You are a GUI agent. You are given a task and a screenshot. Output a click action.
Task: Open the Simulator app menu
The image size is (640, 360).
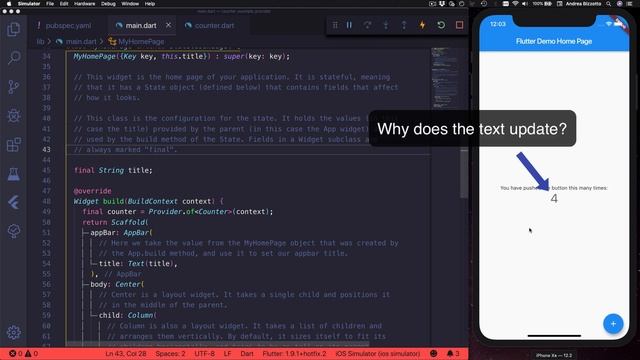tap(29, 4)
